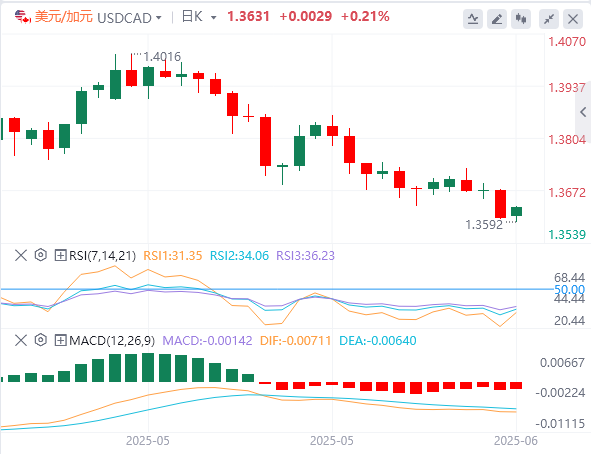Switch chart style with candlestick icon
The height and width of the screenshot is (454, 591).
(x=521, y=18)
